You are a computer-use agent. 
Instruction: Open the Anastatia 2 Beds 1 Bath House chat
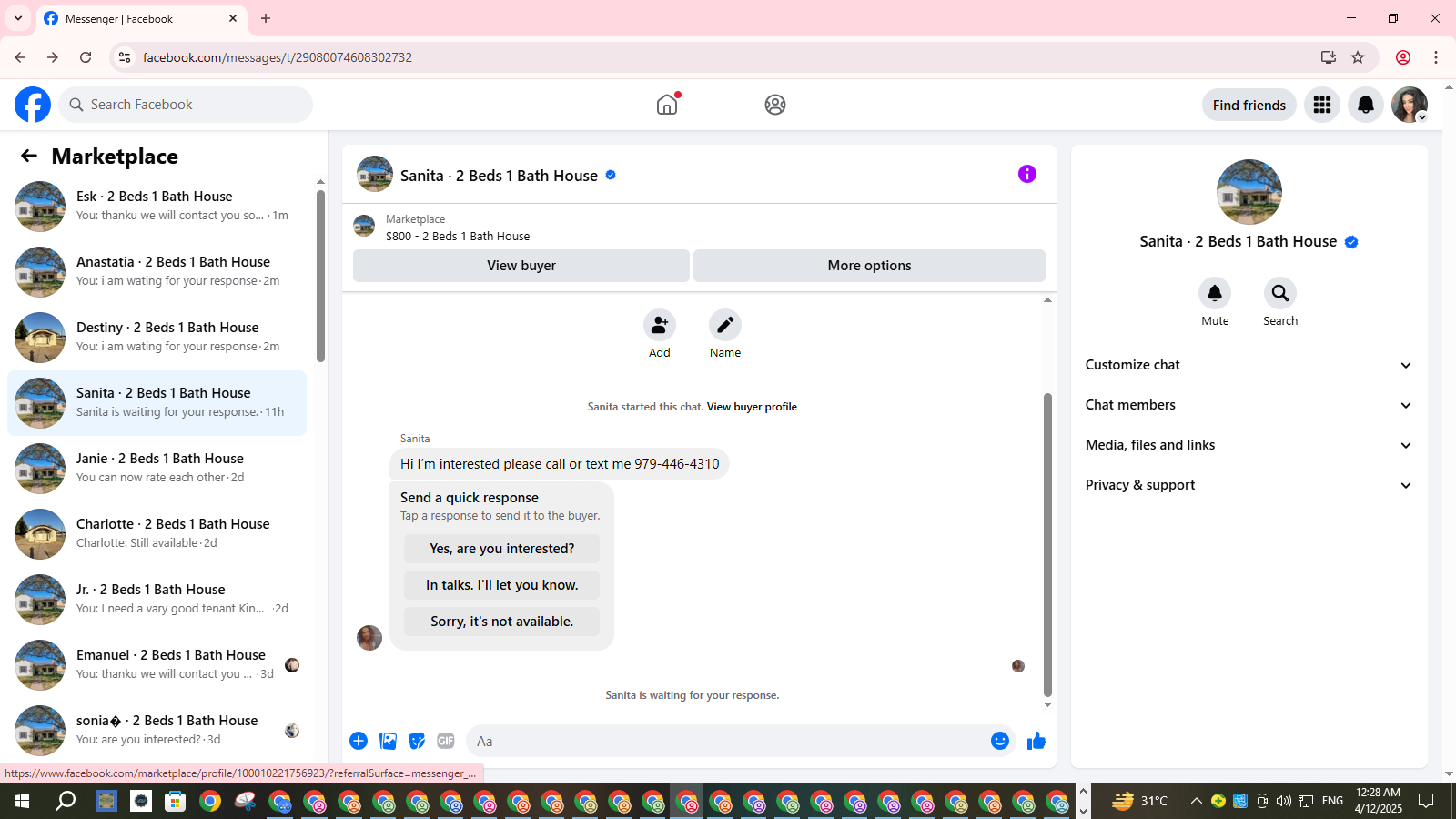pyautogui.click(x=157, y=272)
